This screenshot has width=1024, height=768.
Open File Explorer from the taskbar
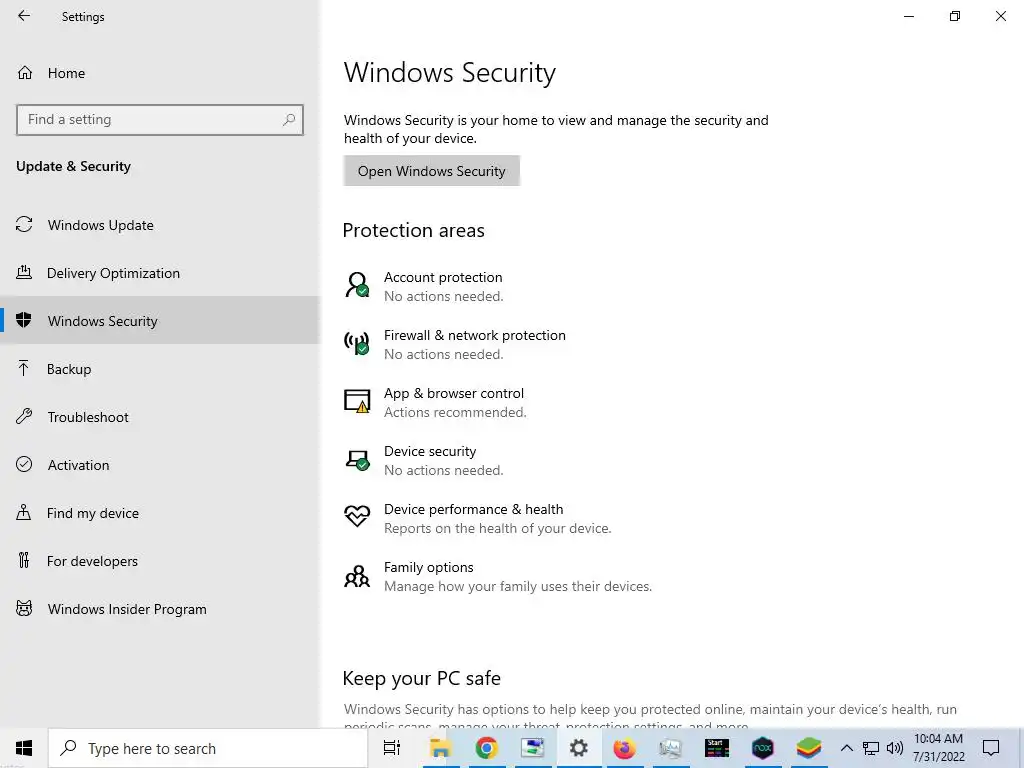441,748
